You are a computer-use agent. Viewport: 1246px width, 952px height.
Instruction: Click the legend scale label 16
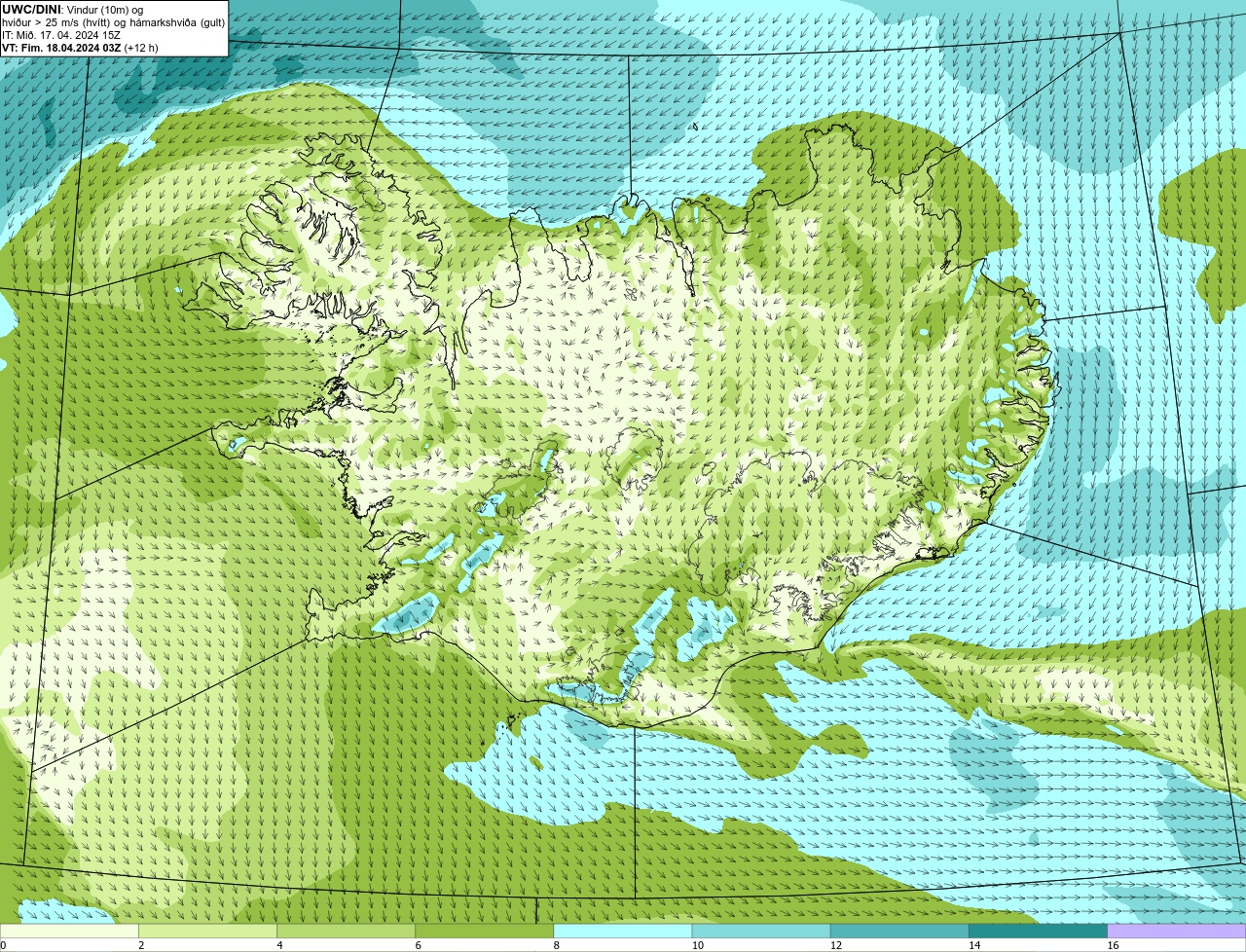click(1113, 945)
